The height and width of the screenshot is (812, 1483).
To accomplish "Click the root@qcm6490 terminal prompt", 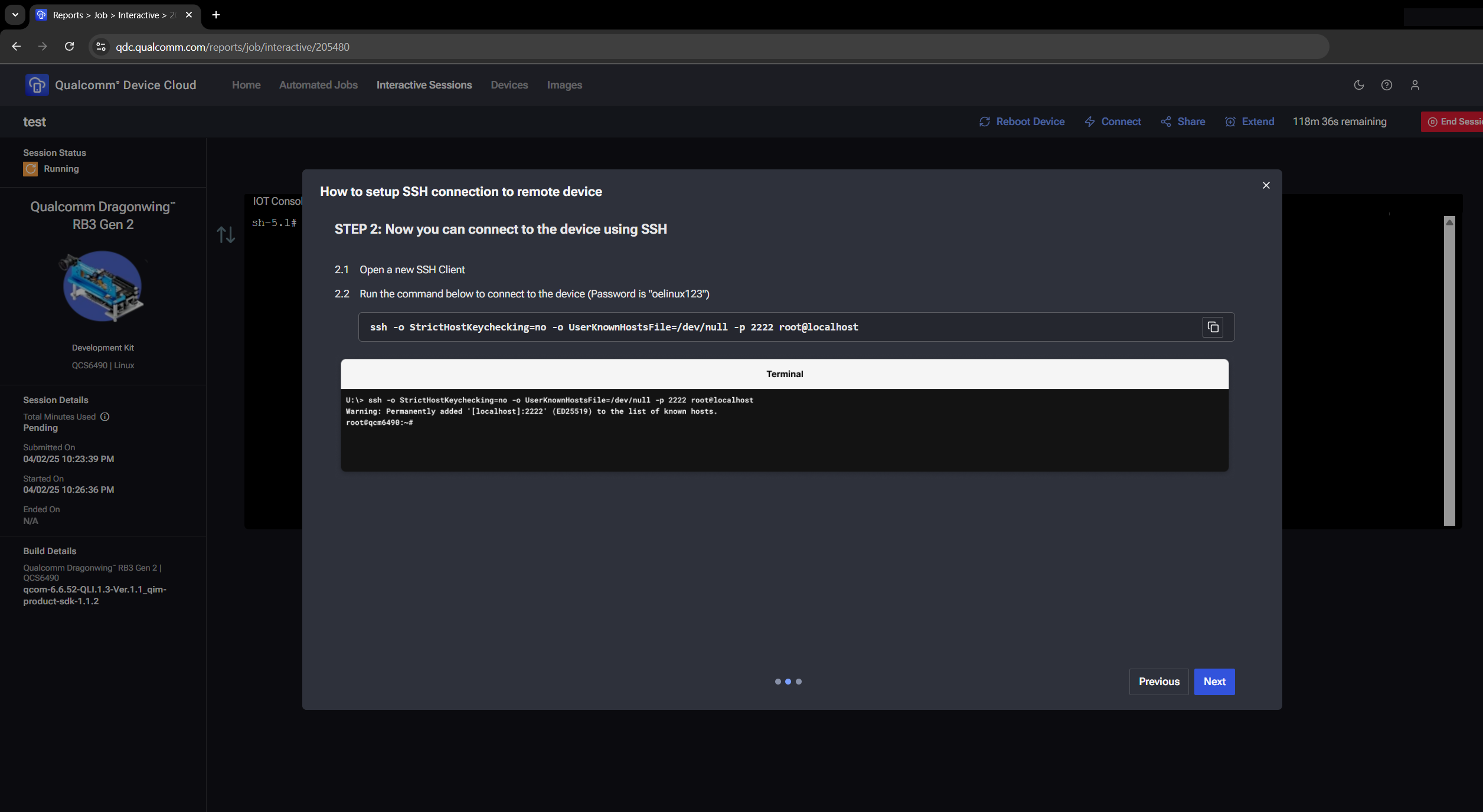I will coord(379,423).
